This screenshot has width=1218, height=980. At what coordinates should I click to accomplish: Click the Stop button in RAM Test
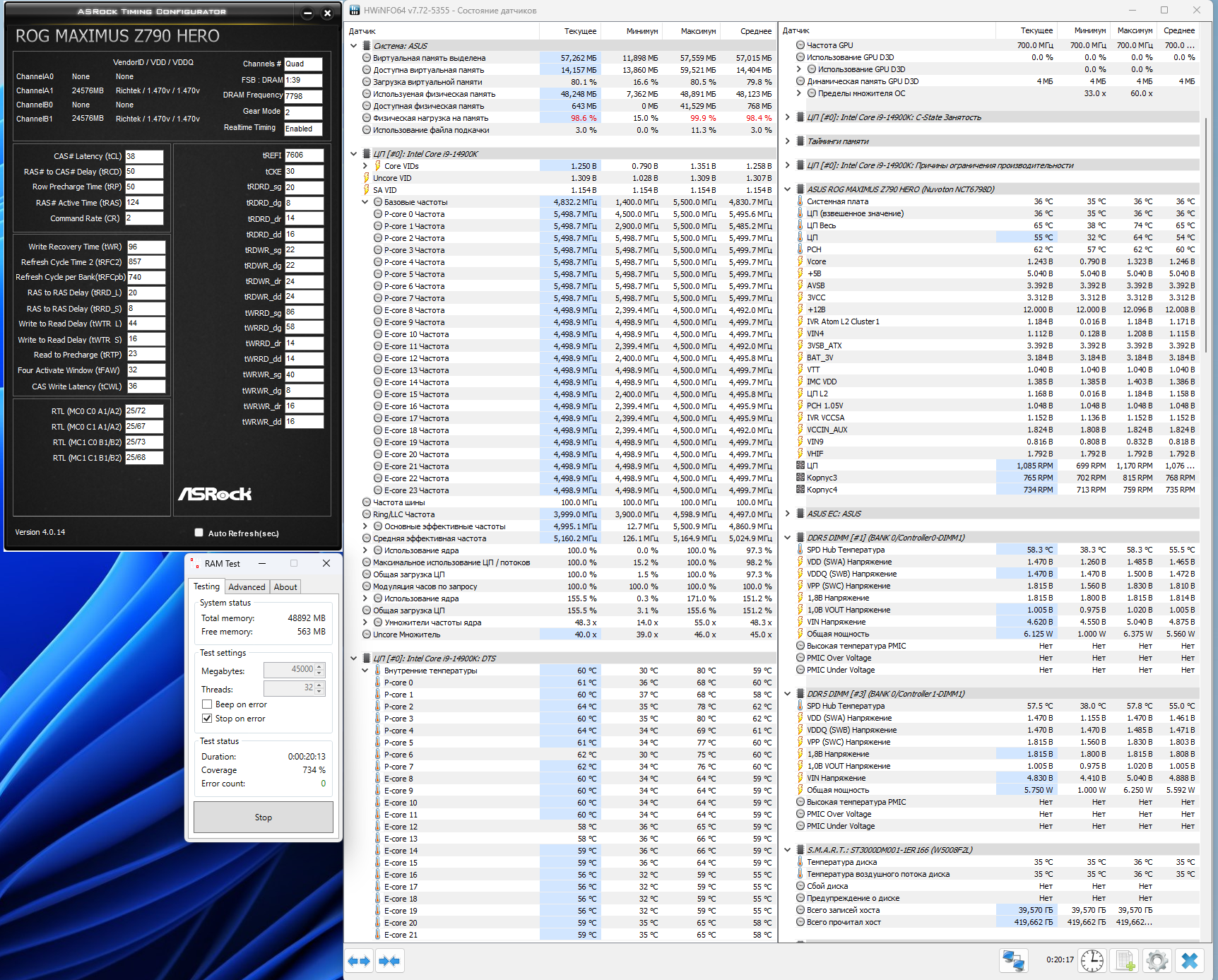264,817
